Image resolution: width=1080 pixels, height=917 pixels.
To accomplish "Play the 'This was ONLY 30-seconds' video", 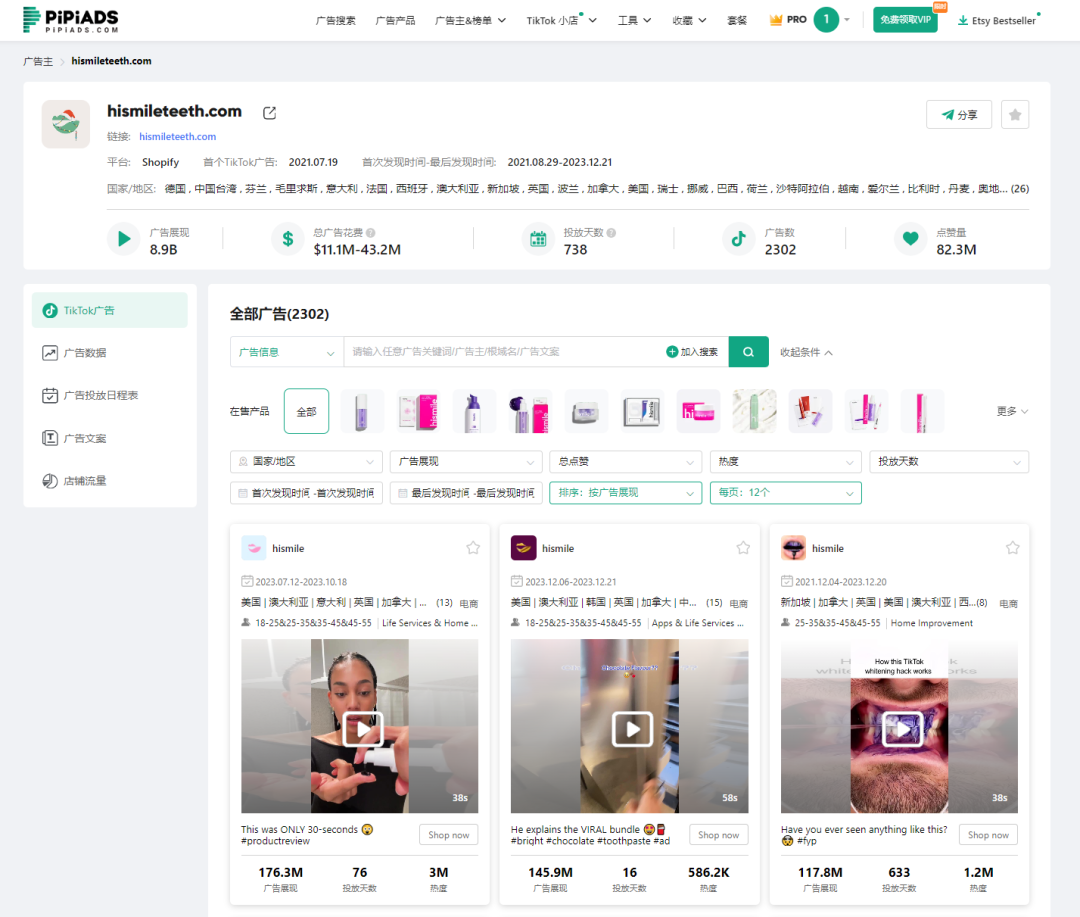I will point(363,728).
